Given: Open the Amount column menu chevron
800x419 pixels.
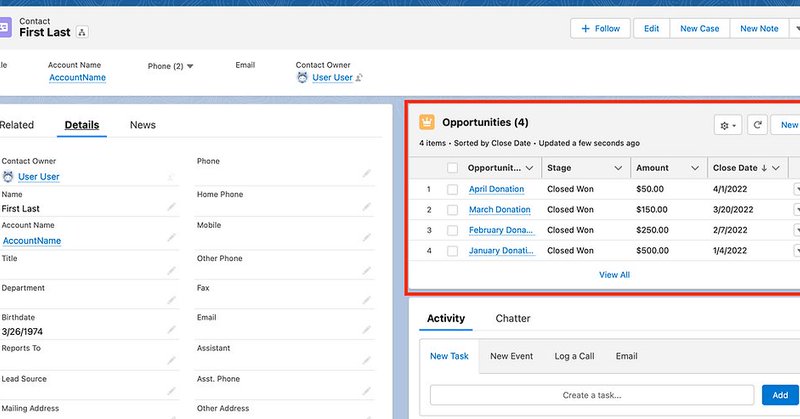Looking at the screenshot, I should point(694,168).
